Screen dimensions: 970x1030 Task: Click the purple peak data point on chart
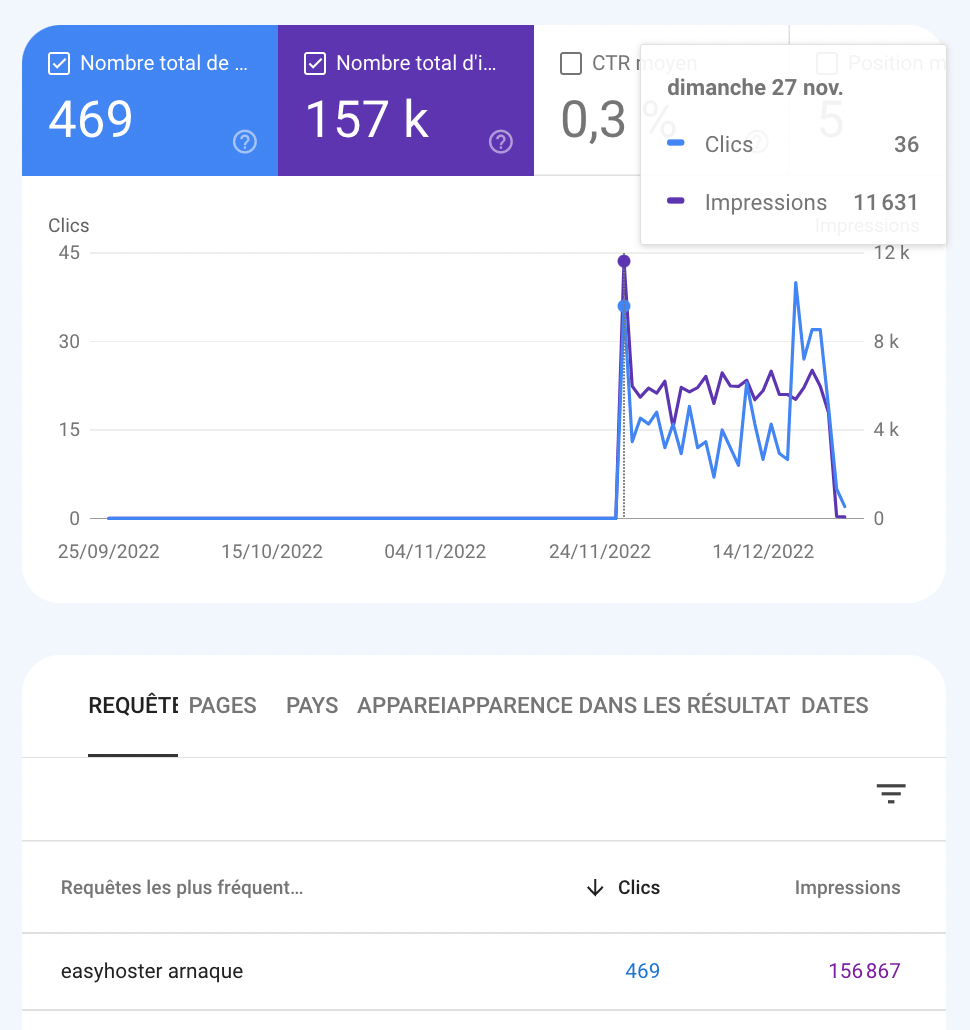pos(624,260)
